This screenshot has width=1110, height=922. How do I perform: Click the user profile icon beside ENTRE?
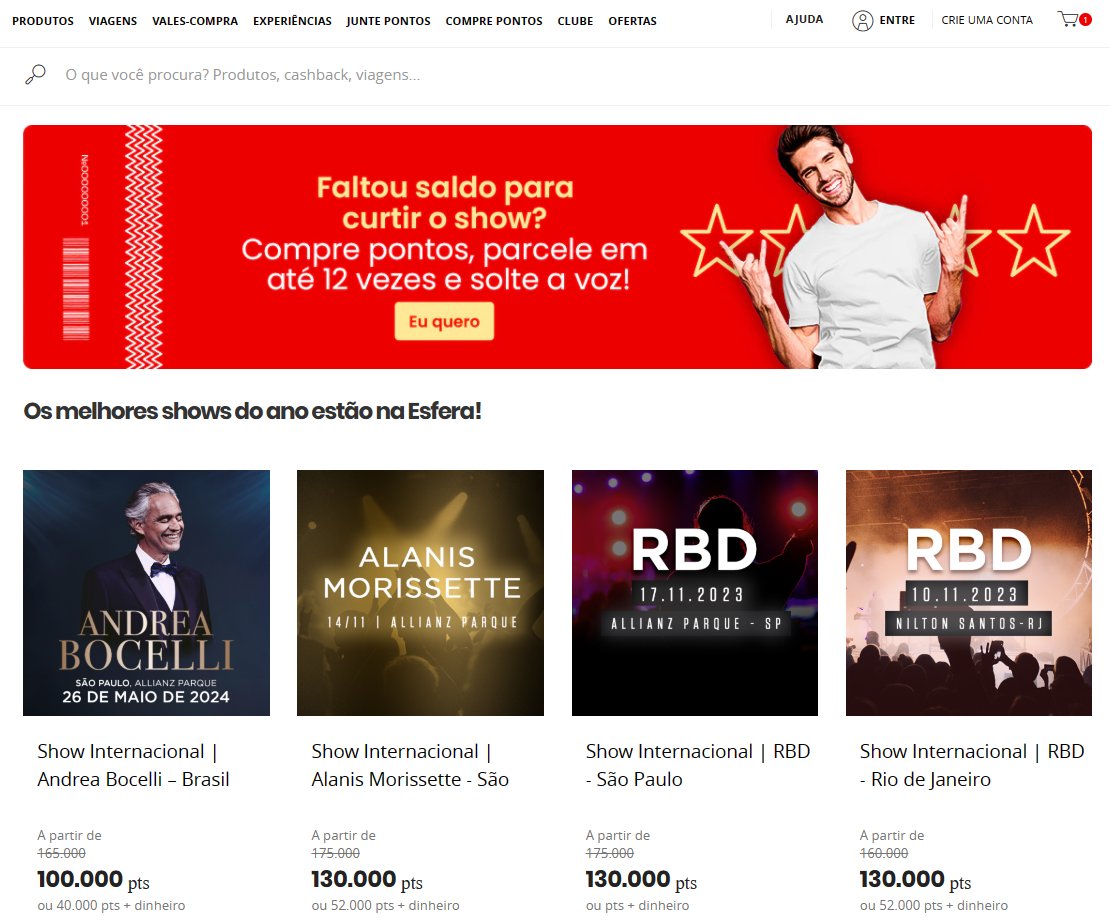[862, 21]
